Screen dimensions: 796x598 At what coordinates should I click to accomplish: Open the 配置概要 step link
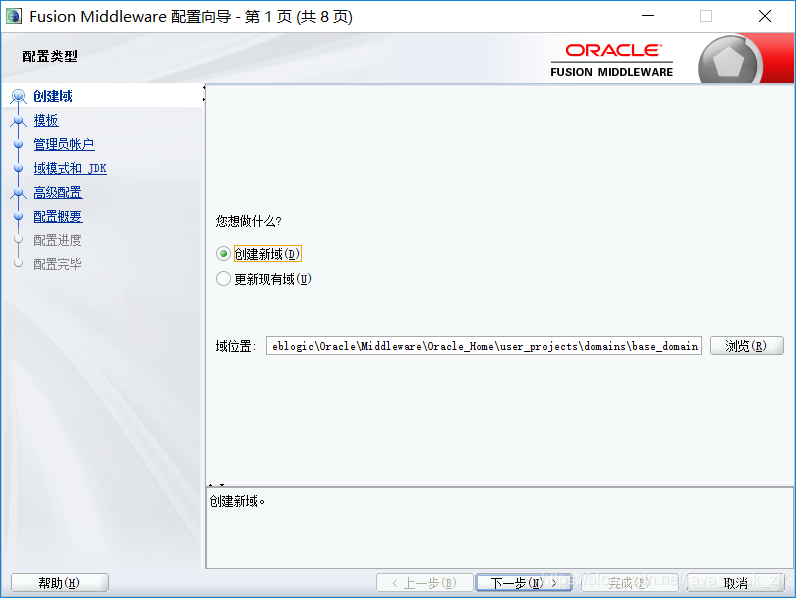coord(58,216)
